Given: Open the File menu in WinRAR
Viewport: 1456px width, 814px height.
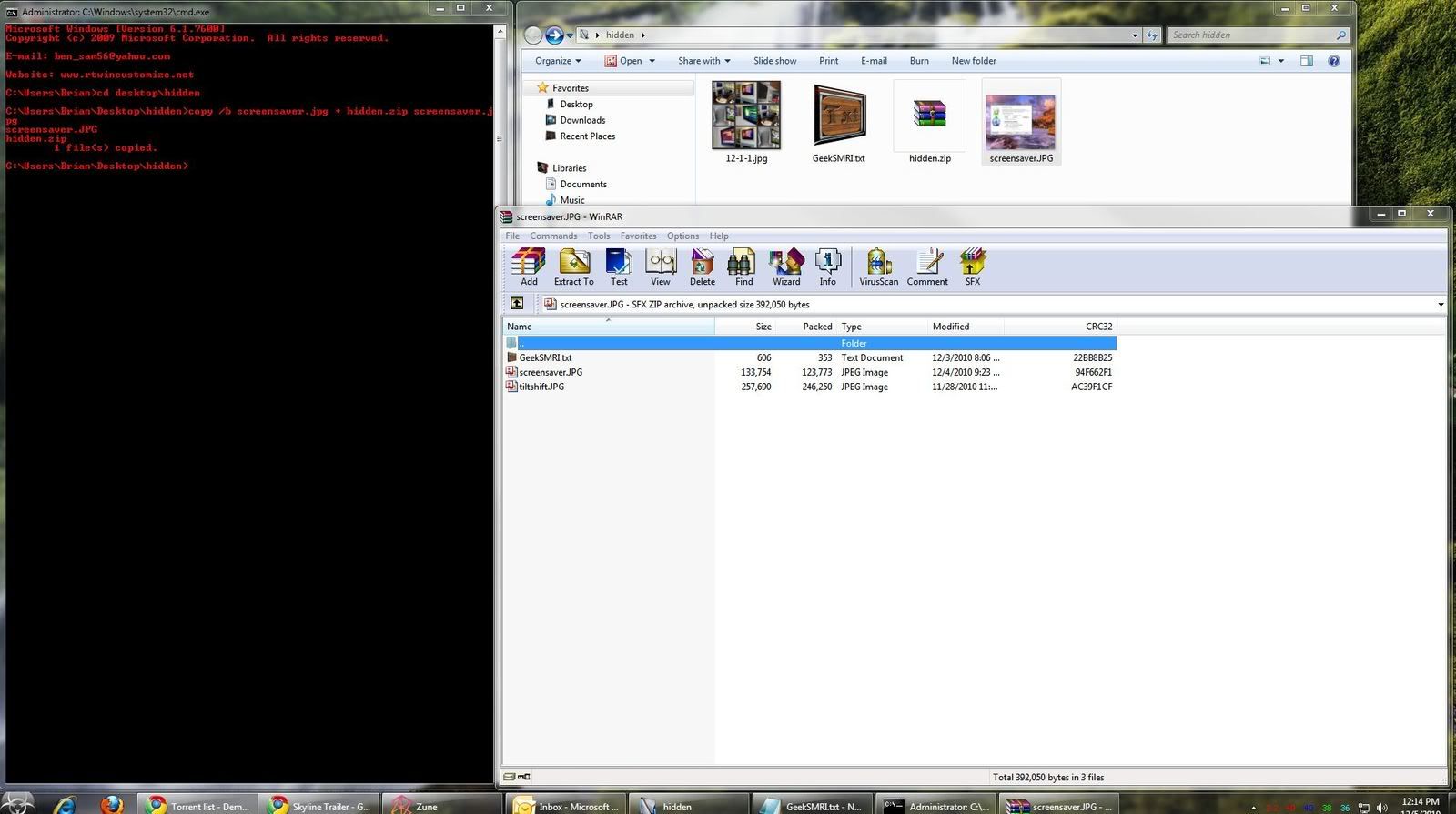Looking at the screenshot, I should (x=512, y=236).
